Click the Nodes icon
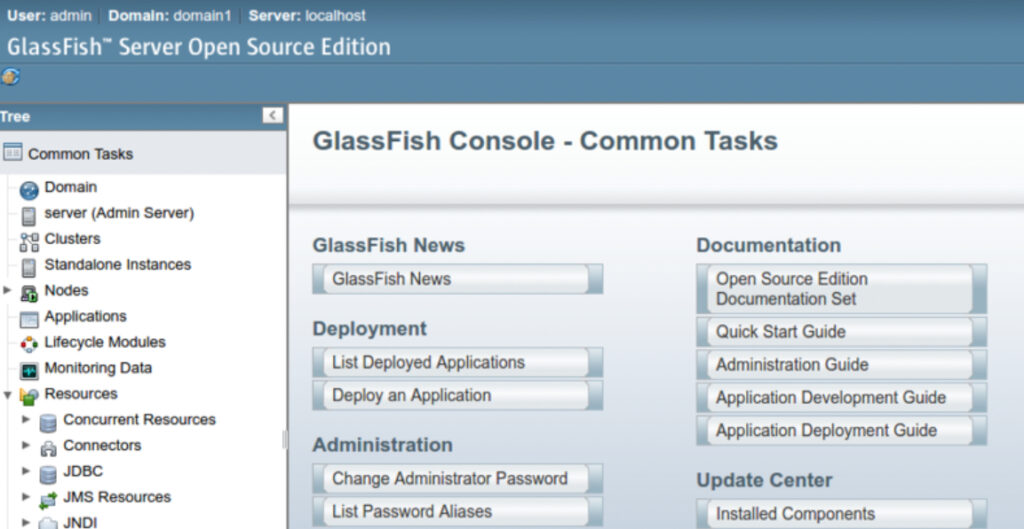The image size is (1024, 529). (29, 294)
